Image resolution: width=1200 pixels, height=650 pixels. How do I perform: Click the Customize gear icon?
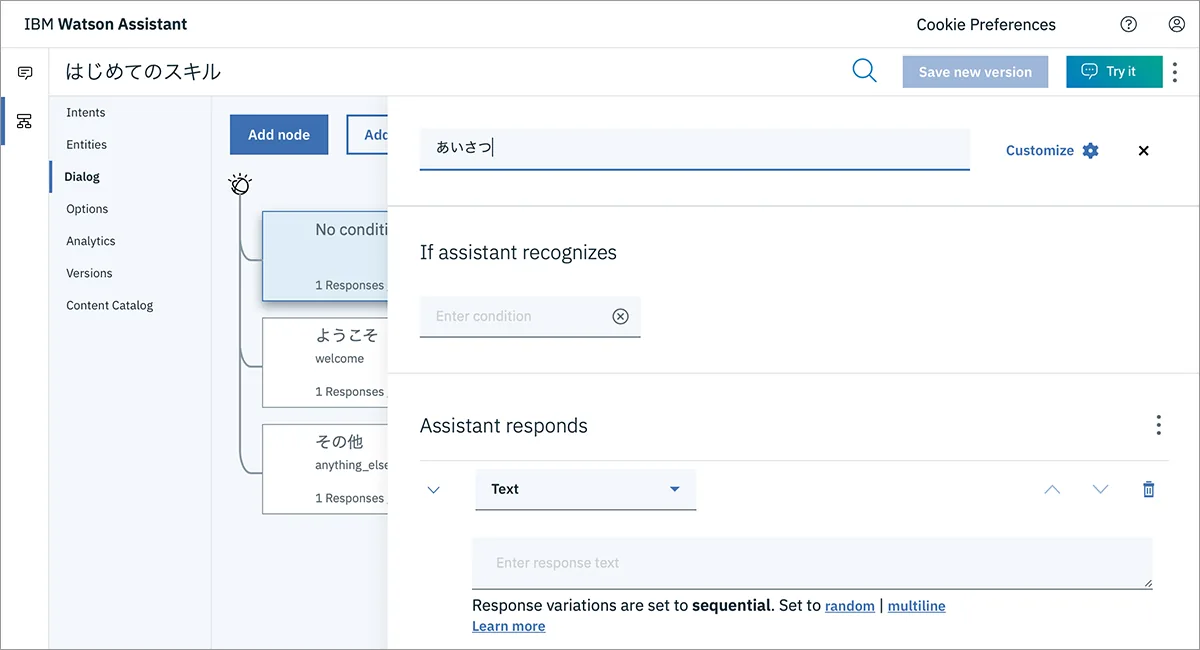pyautogui.click(x=1090, y=150)
